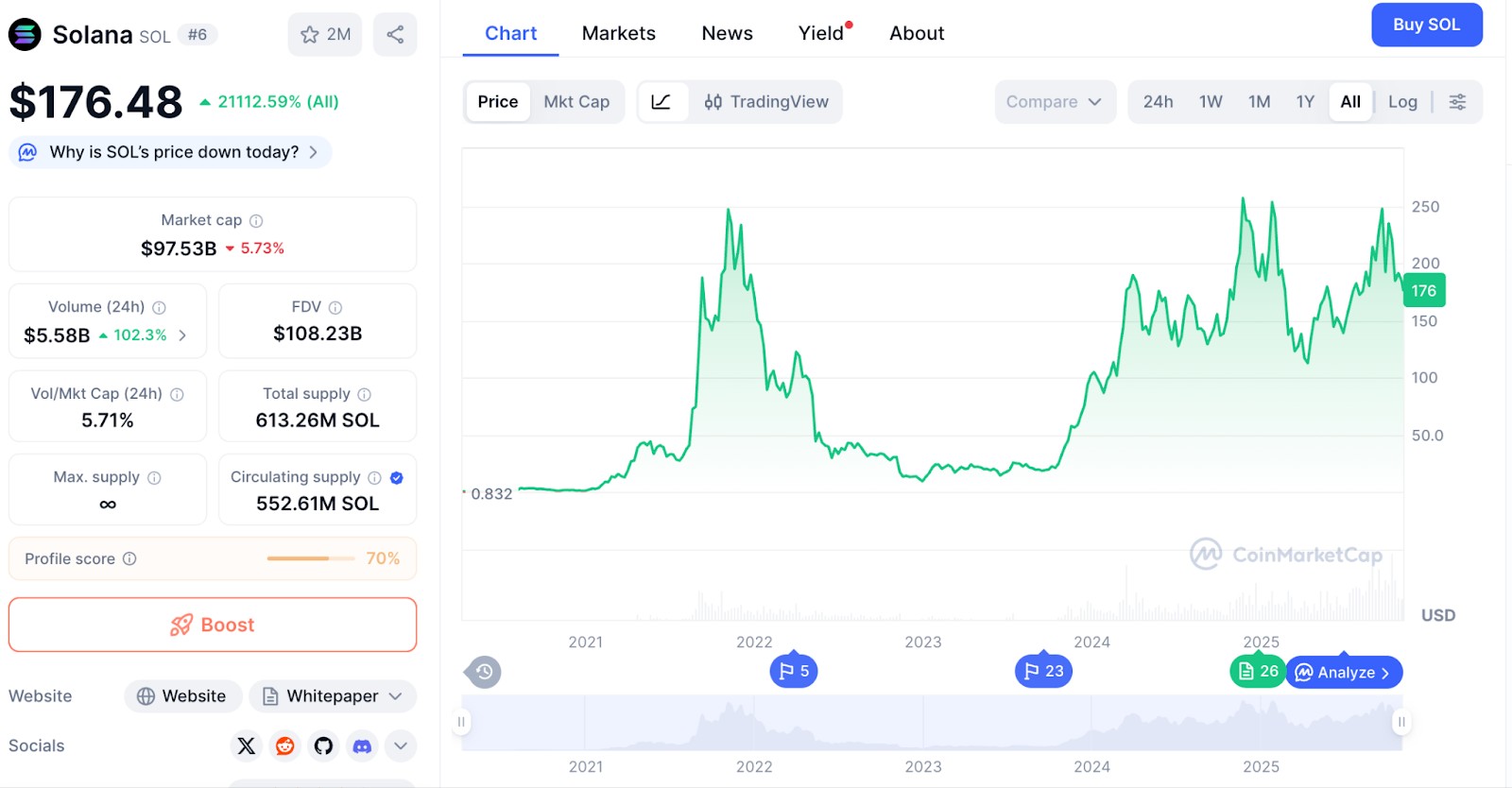The width and height of the screenshot is (1512, 788).
Task: Click the Profile score progress bar
Action: point(311,559)
